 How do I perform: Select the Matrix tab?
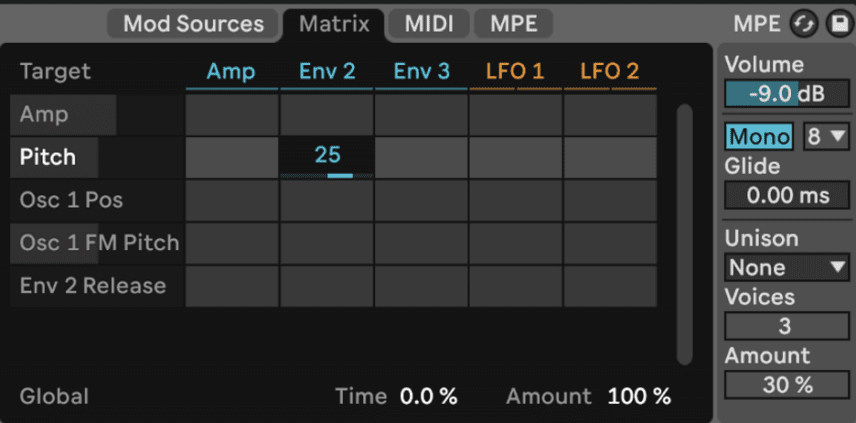(334, 24)
